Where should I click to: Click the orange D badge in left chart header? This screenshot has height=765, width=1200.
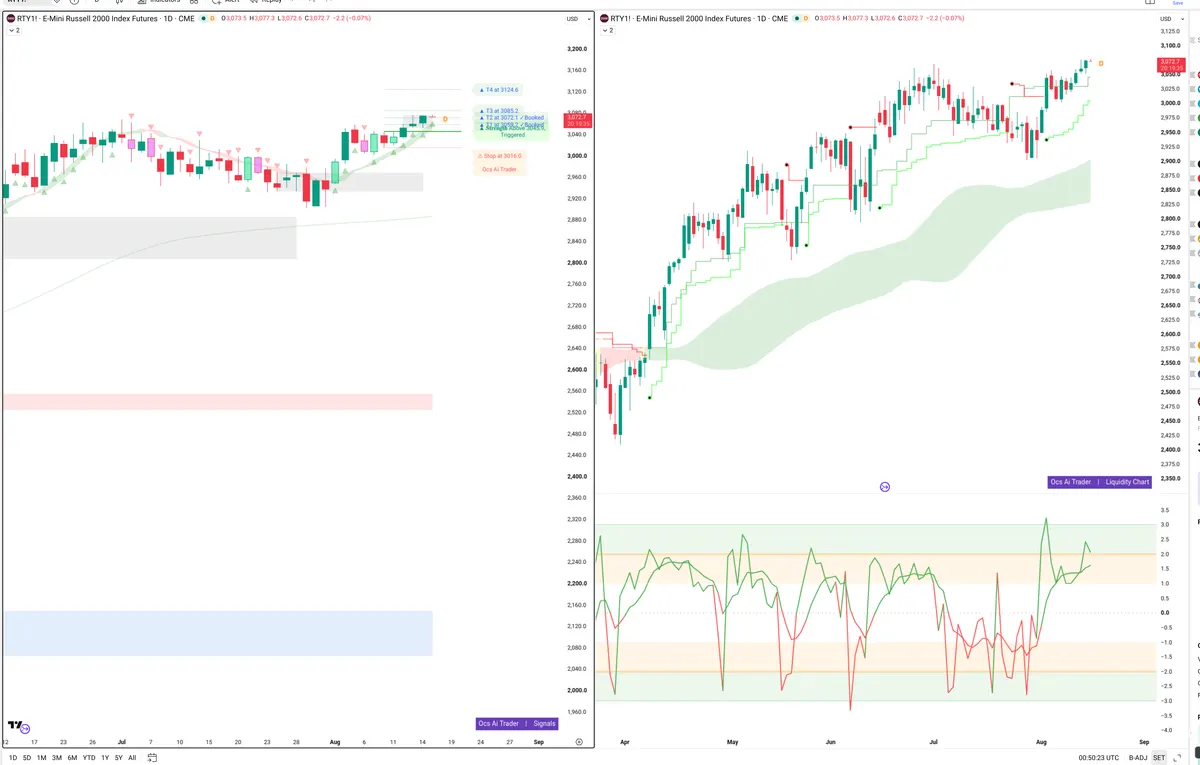213,19
